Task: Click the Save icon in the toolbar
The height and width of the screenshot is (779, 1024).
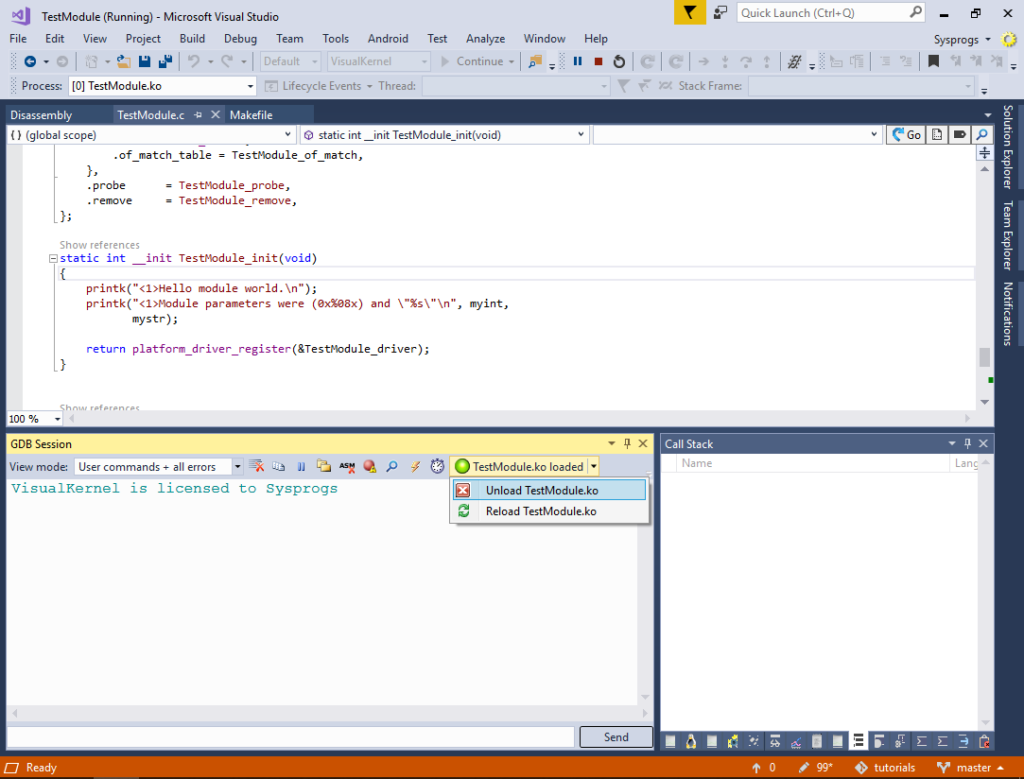Action: [x=143, y=61]
